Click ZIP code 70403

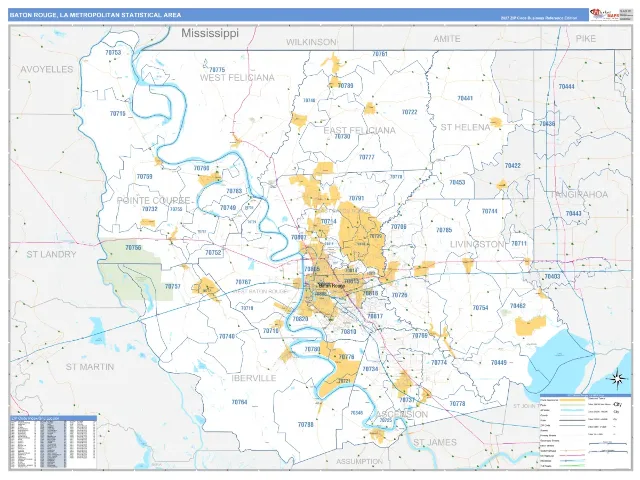552,277
